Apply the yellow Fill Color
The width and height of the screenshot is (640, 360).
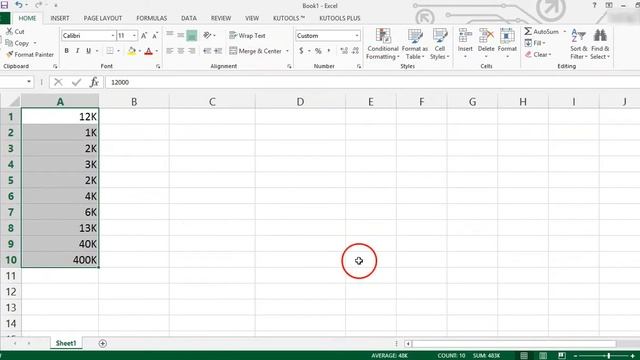pos(131,51)
